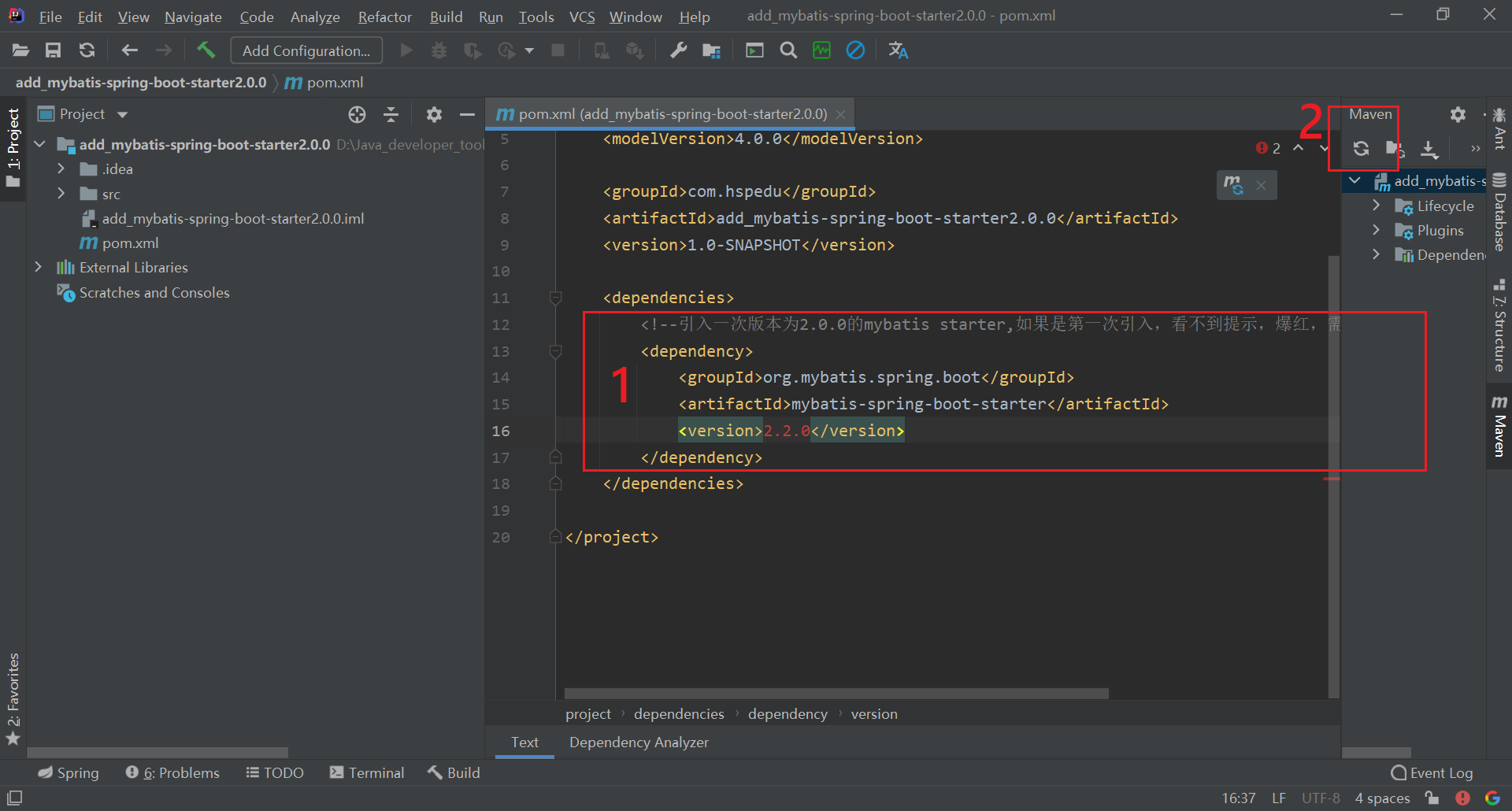The image size is (1512, 811).
Task: Open Project panel gear options
Action: (434, 115)
